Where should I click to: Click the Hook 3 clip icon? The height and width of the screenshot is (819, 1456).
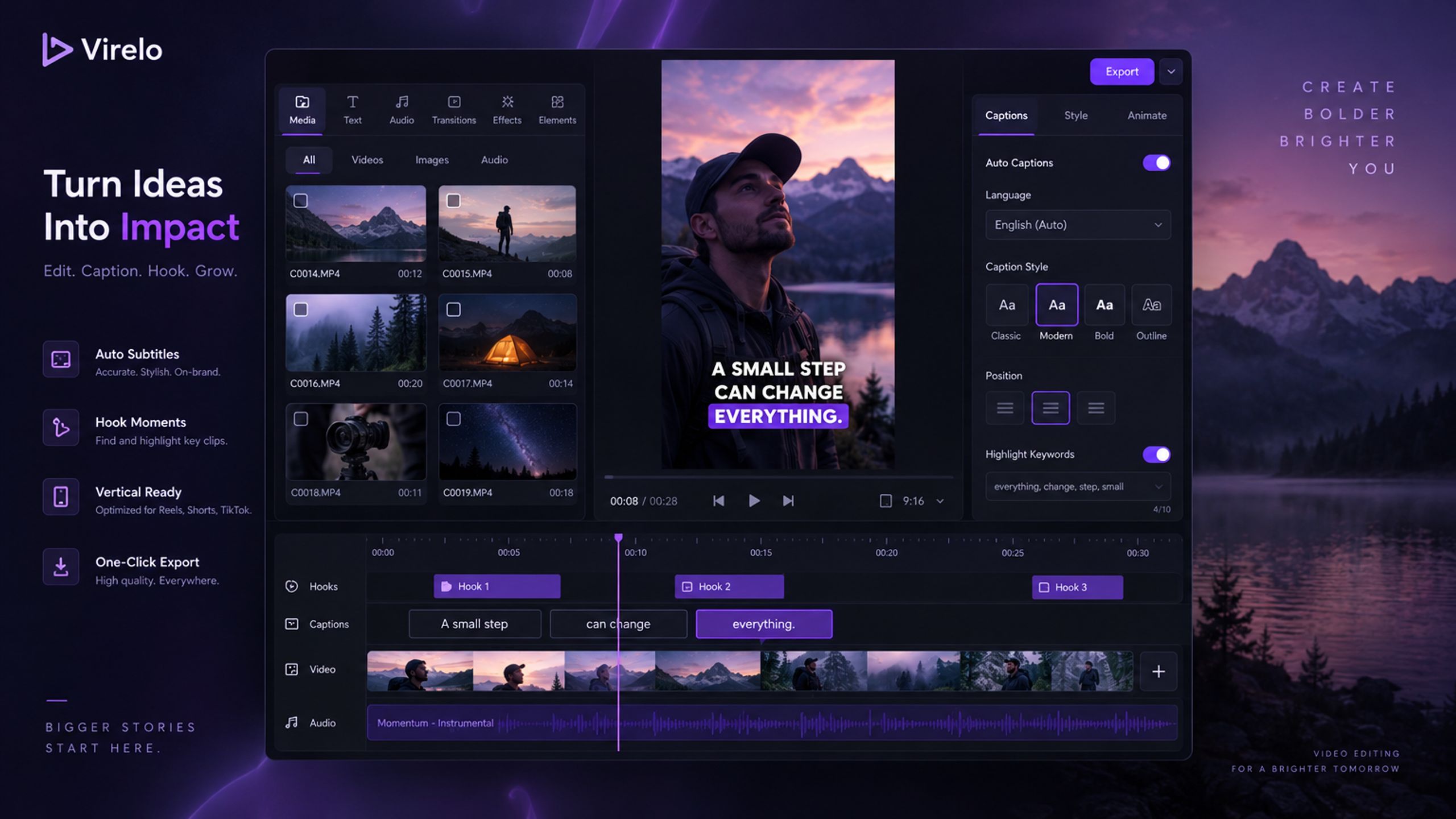[x=1044, y=587]
